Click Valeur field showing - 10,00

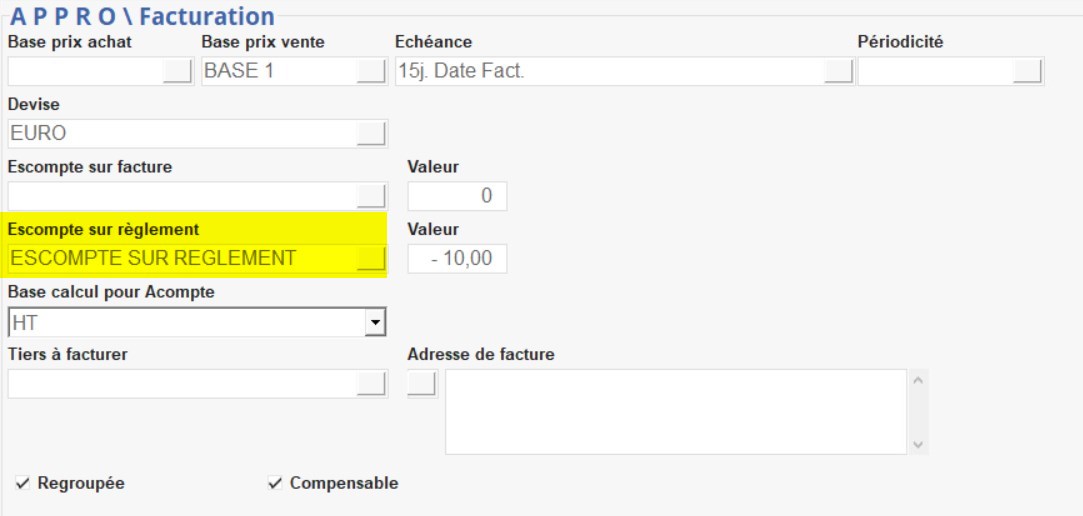pyautogui.click(x=457, y=259)
